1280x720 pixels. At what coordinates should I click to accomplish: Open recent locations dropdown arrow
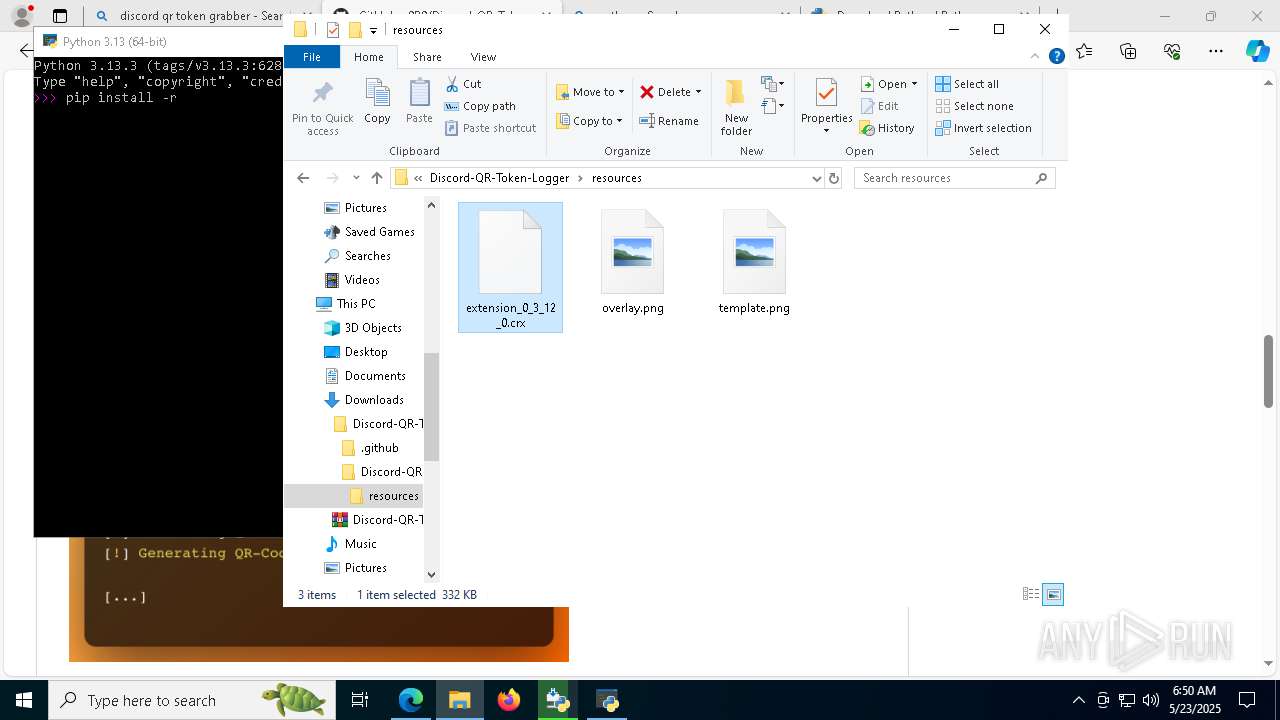click(355, 178)
